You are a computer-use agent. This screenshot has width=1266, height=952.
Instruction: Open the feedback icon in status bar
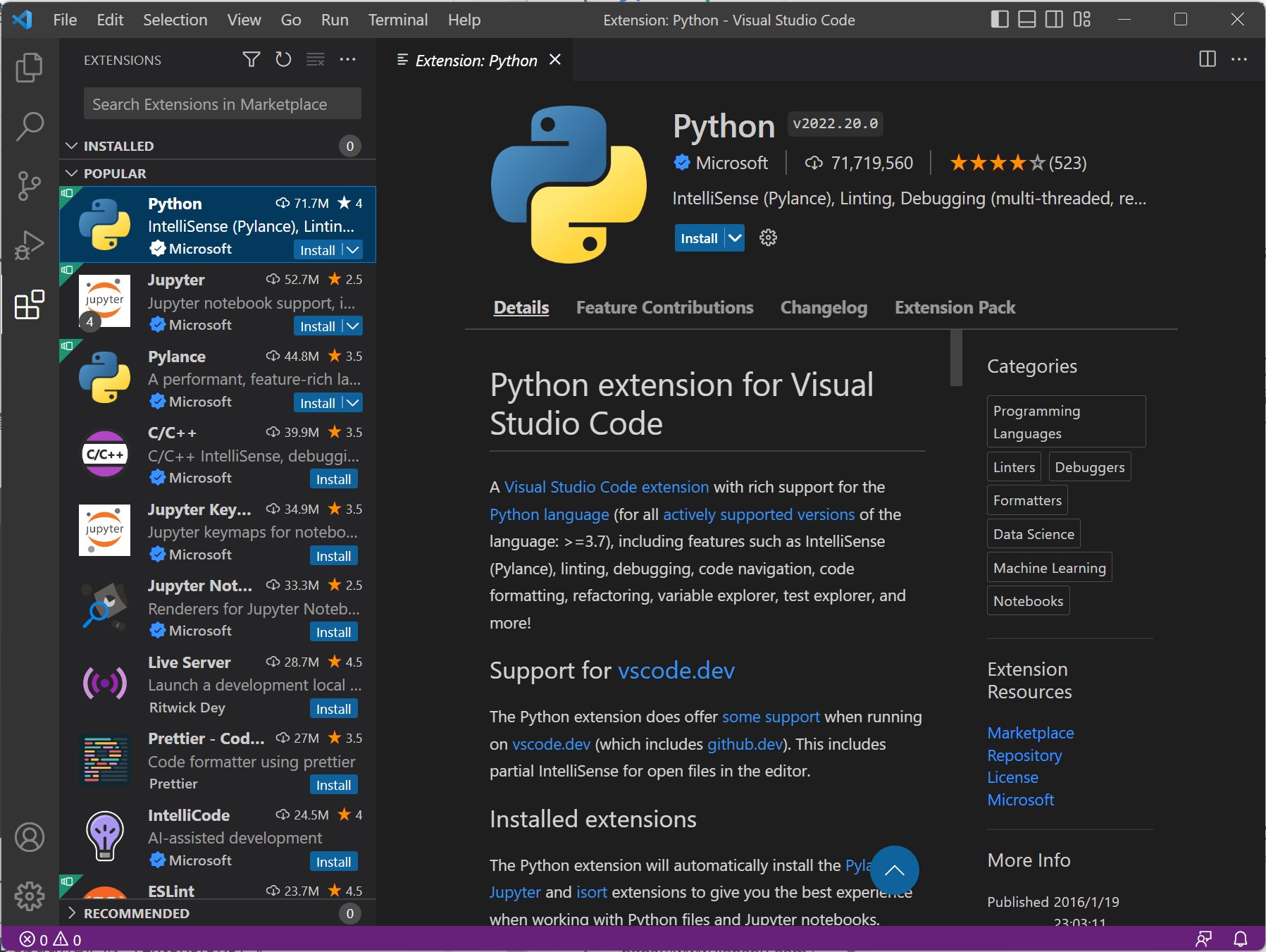pyautogui.click(x=1204, y=939)
